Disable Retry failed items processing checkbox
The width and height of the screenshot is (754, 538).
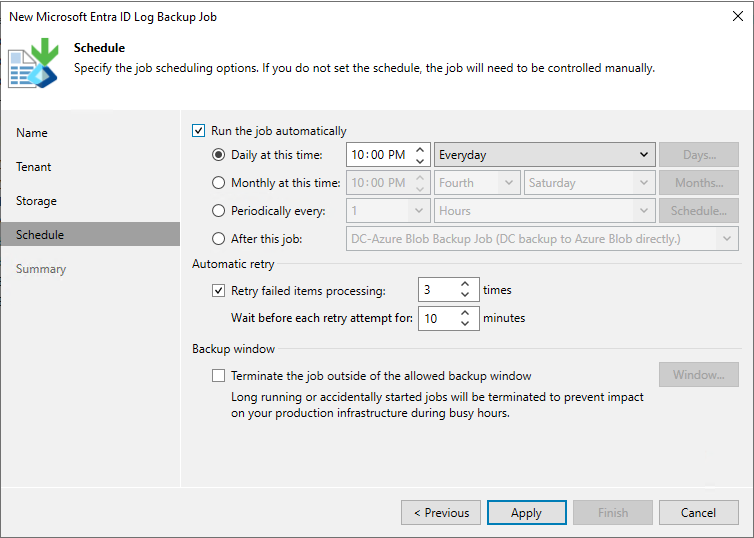click(x=219, y=291)
